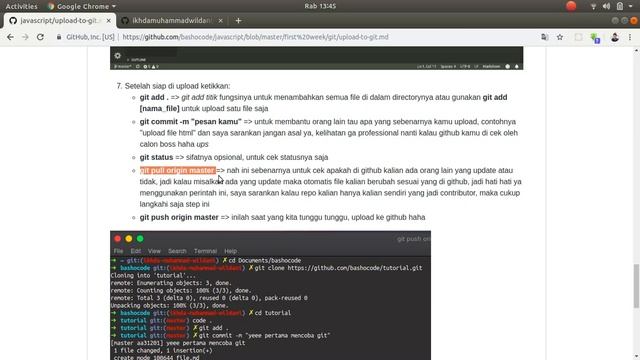Open a new browser tab
The width and height of the screenshot is (640, 360).
[x=238, y=20]
